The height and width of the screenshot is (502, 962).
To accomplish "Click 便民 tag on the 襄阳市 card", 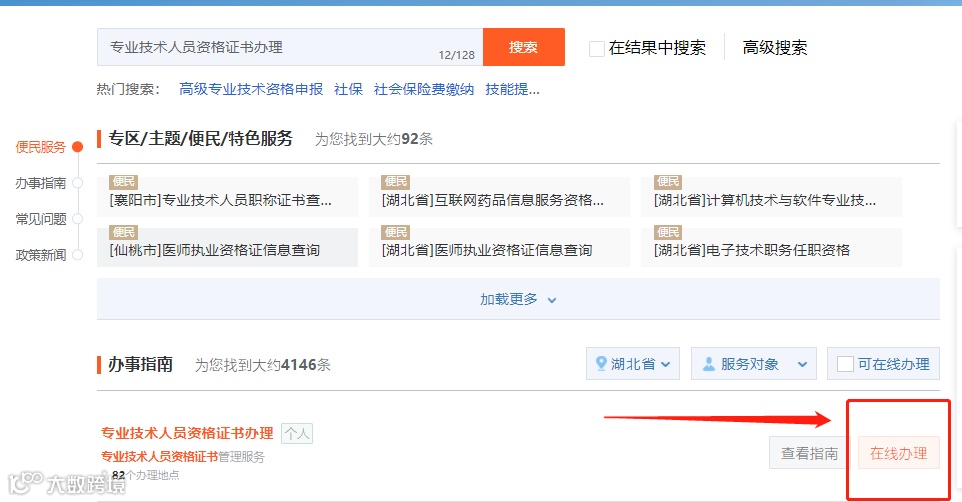I will pos(123,182).
